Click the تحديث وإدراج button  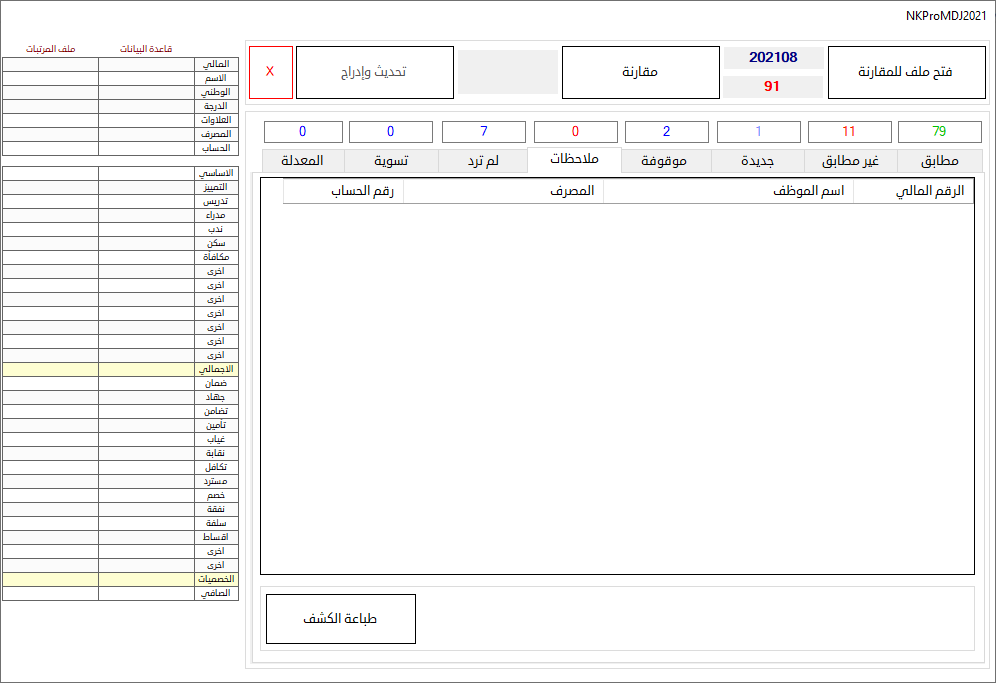click(x=375, y=72)
